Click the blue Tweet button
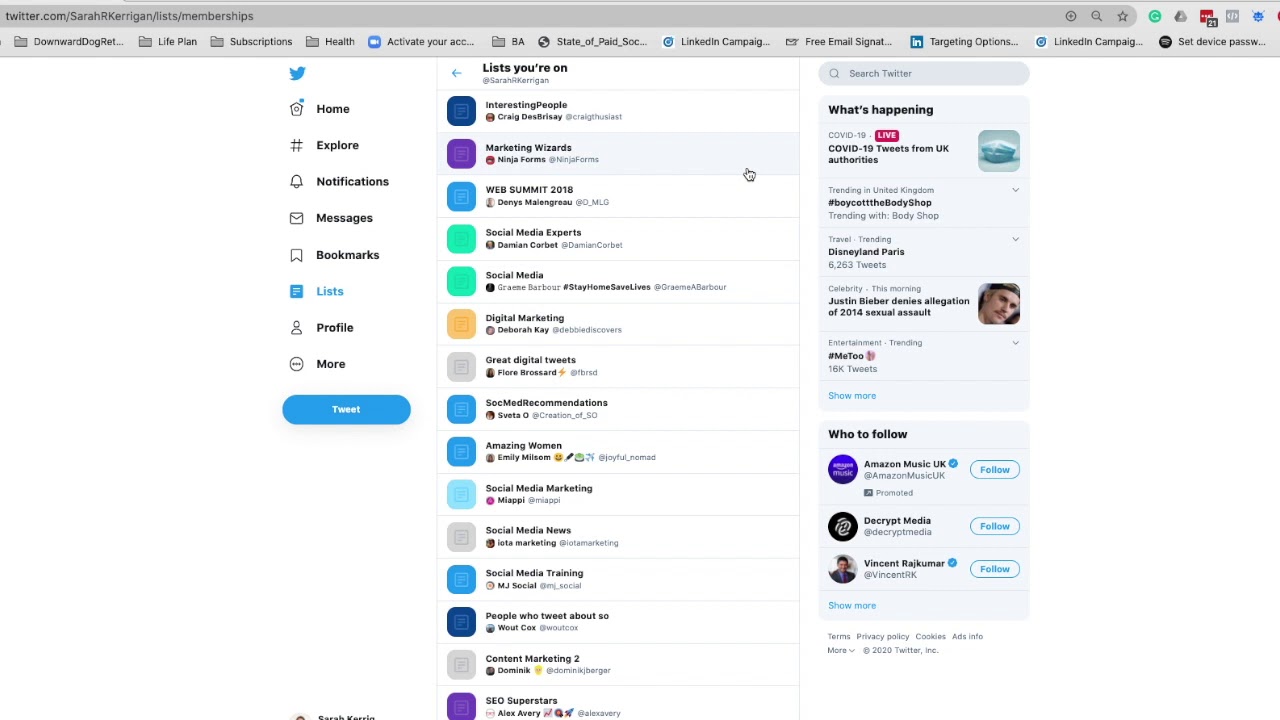This screenshot has height=720, width=1280. 346,409
